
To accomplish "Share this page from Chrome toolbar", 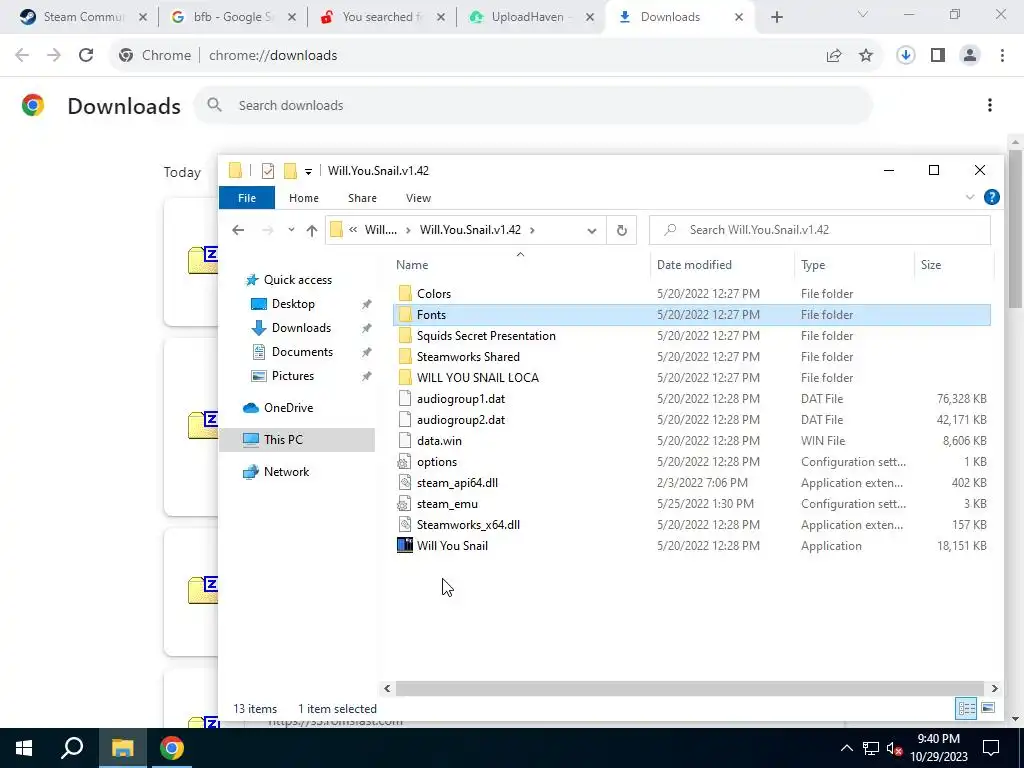I will pyautogui.click(x=834, y=56).
